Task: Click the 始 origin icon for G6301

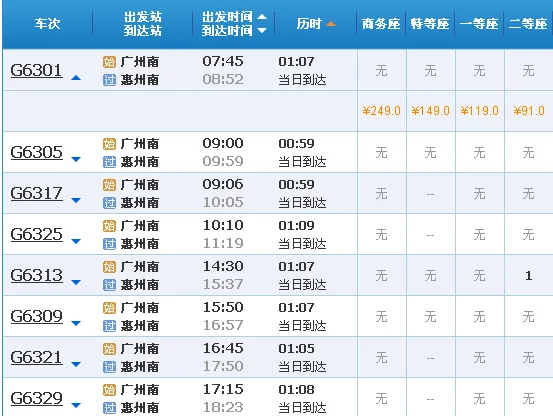Action: point(109,62)
